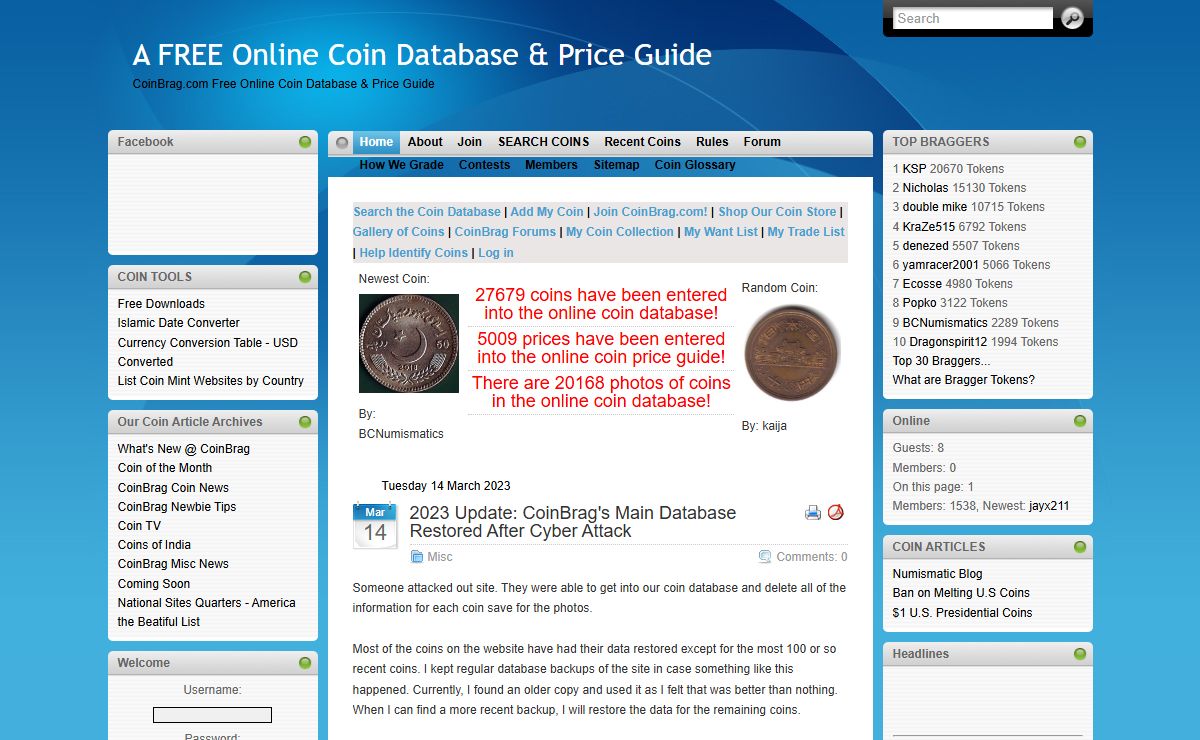Click Search the Coin Database link
The height and width of the screenshot is (740, 1200).
[x=427, y=212]
